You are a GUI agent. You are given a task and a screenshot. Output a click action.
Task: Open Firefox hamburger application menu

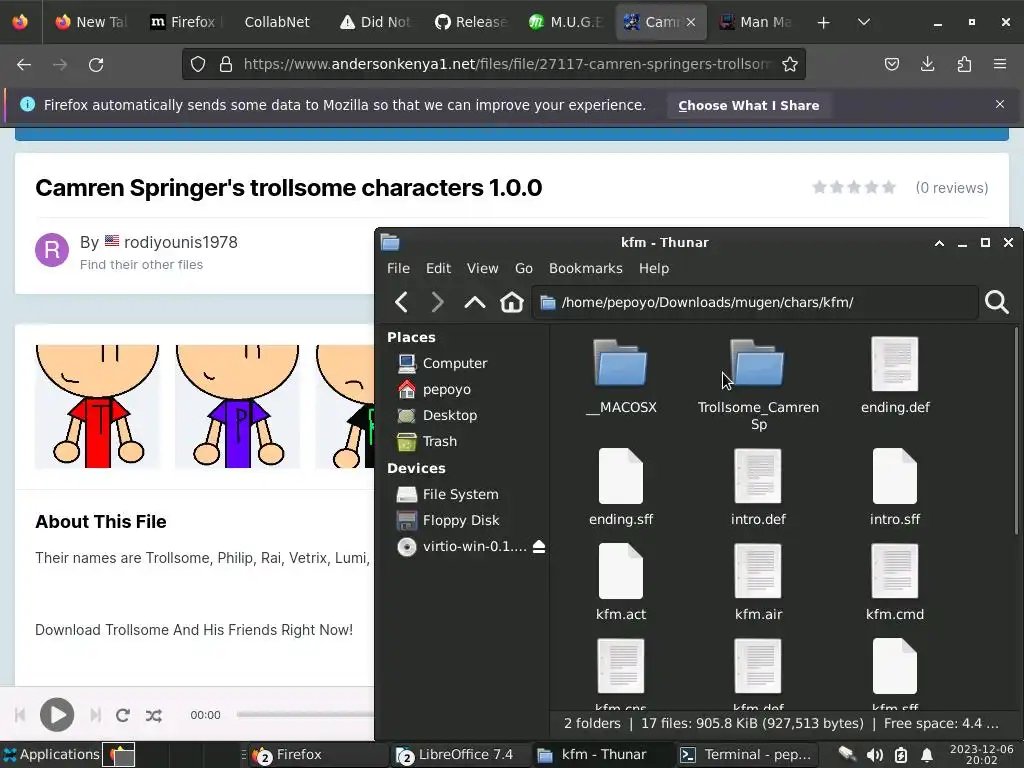coord(1000,64)
